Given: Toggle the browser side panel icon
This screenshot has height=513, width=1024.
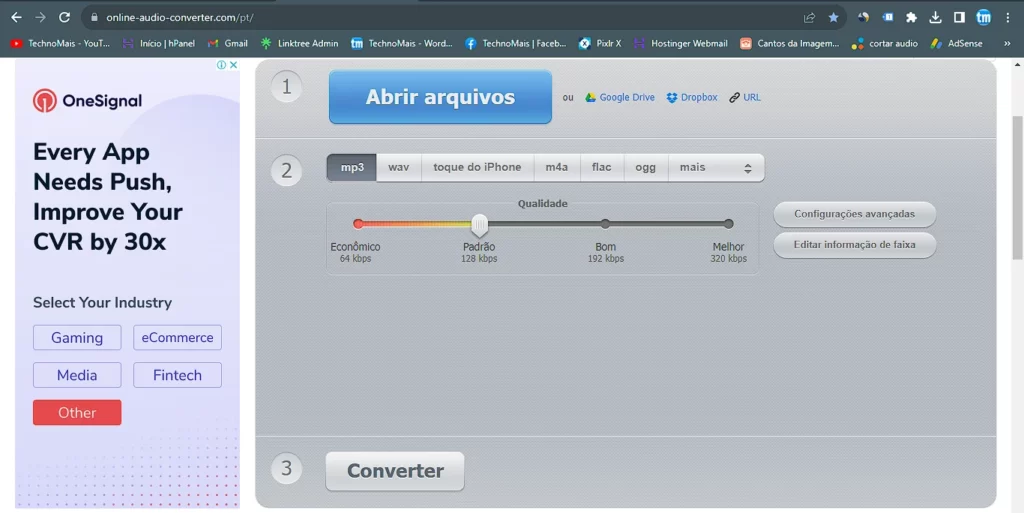Looking at the screenshot, I should [959, 18].
